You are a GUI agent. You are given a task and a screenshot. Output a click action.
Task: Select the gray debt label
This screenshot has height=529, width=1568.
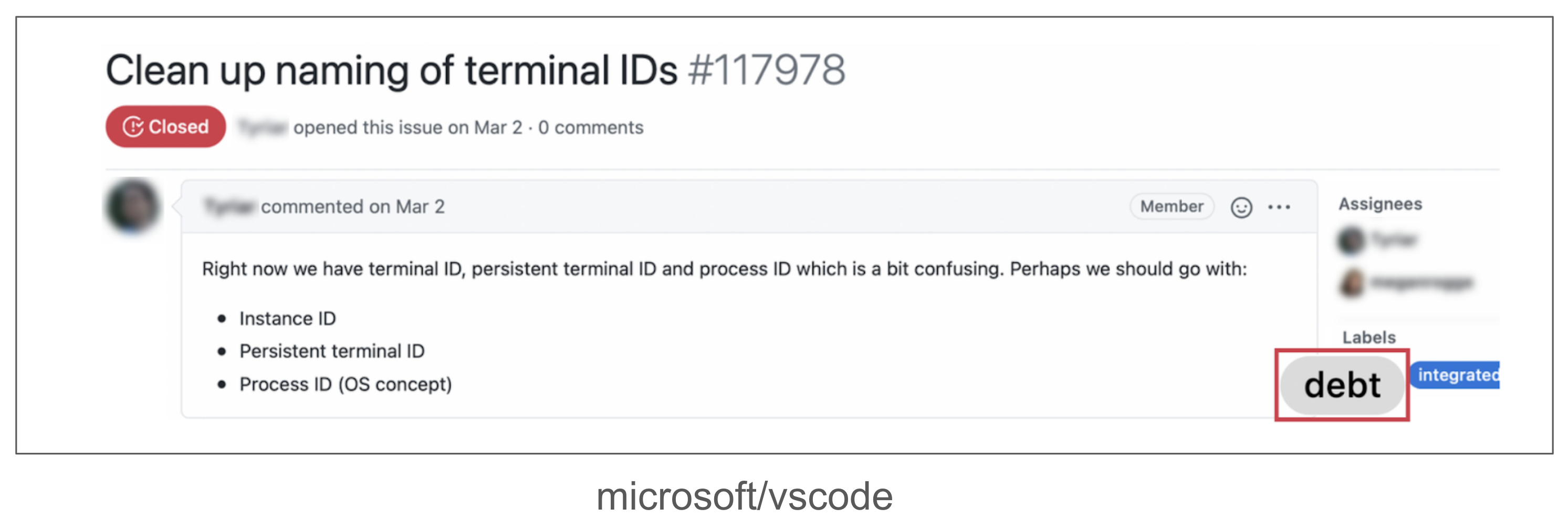click(1342, 385)
